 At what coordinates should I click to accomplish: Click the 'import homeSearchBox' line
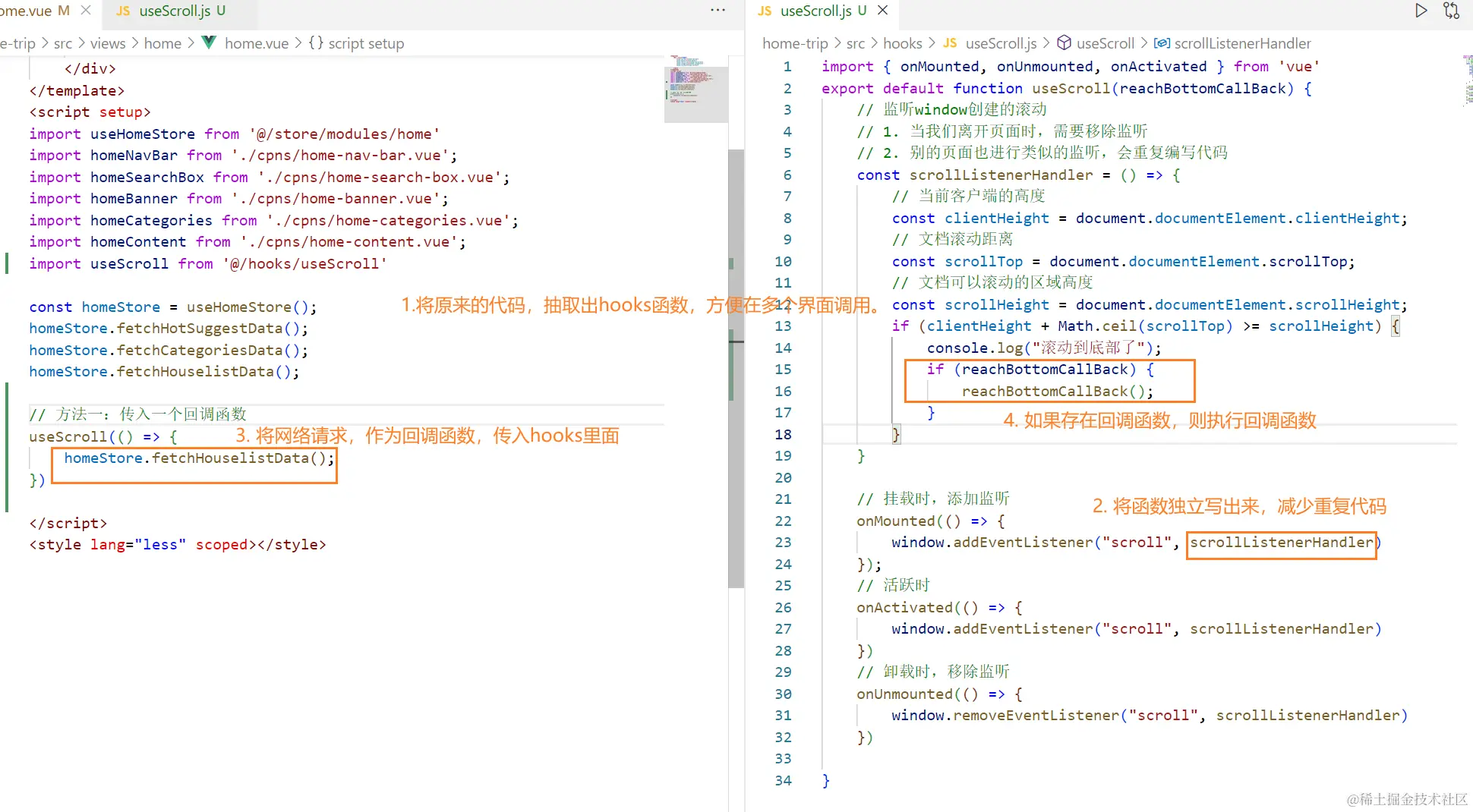[x=270, y=177]
